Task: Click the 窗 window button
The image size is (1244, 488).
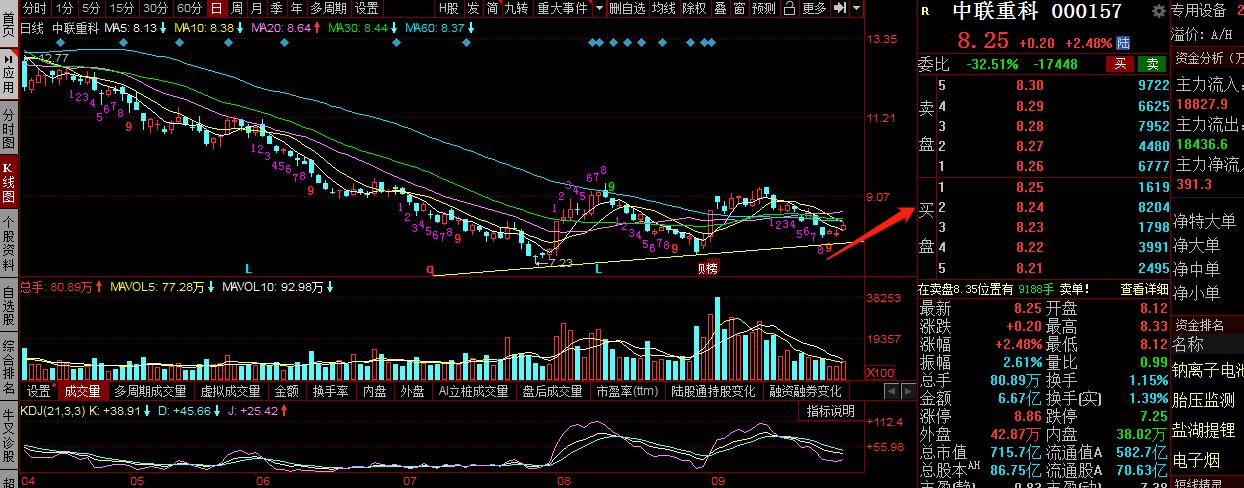Action: [739, 9]
